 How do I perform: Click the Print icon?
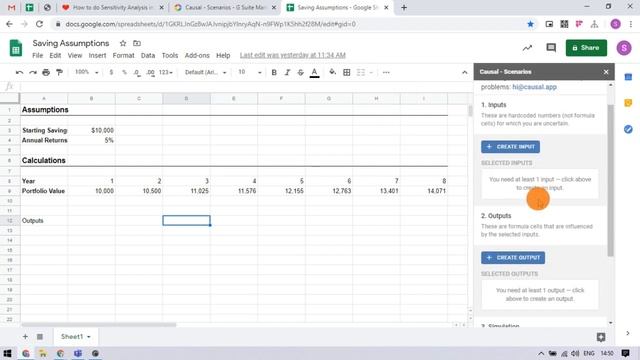[46, 72]
